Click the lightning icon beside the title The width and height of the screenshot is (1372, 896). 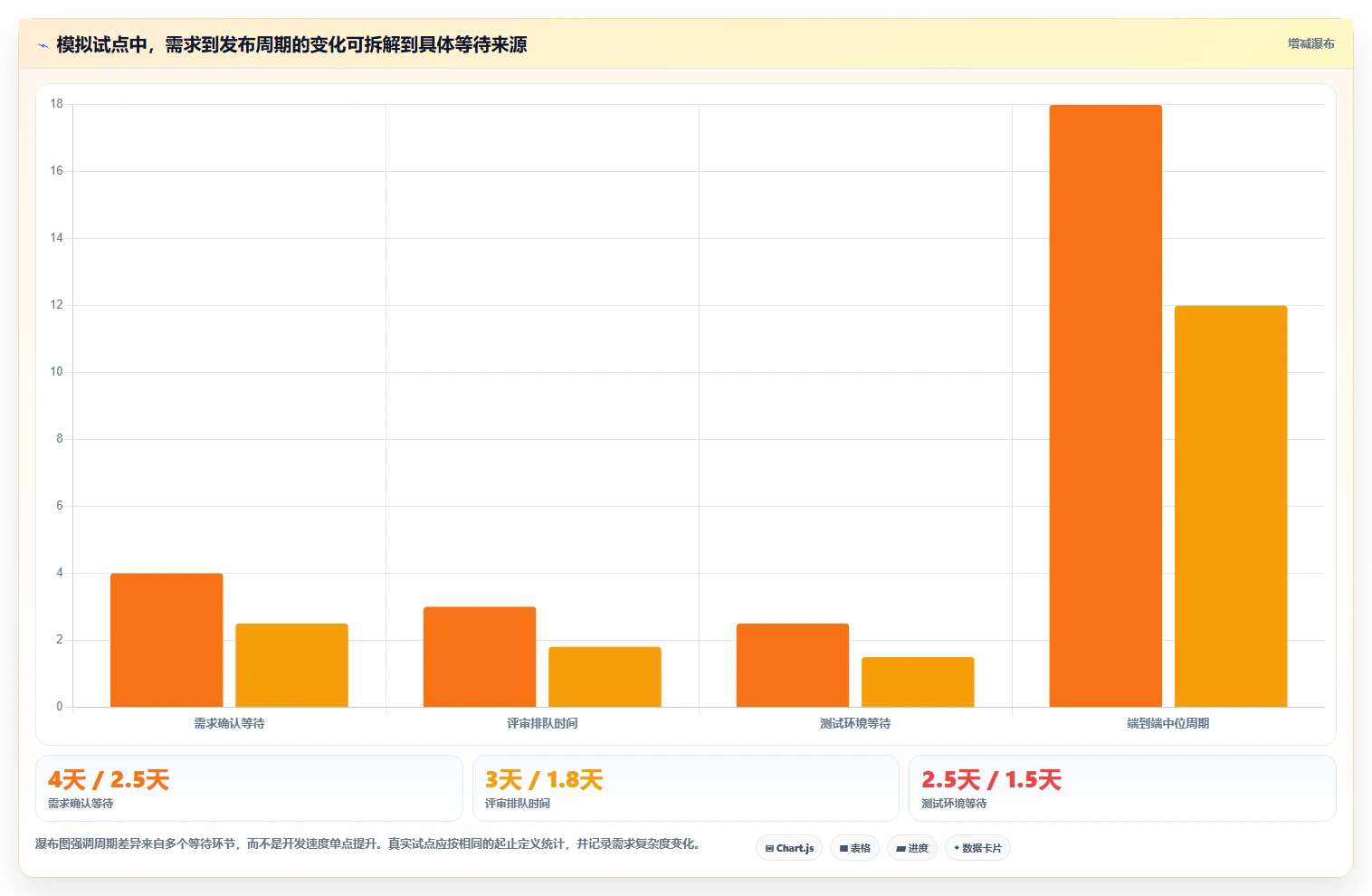(x=43, y=45)
